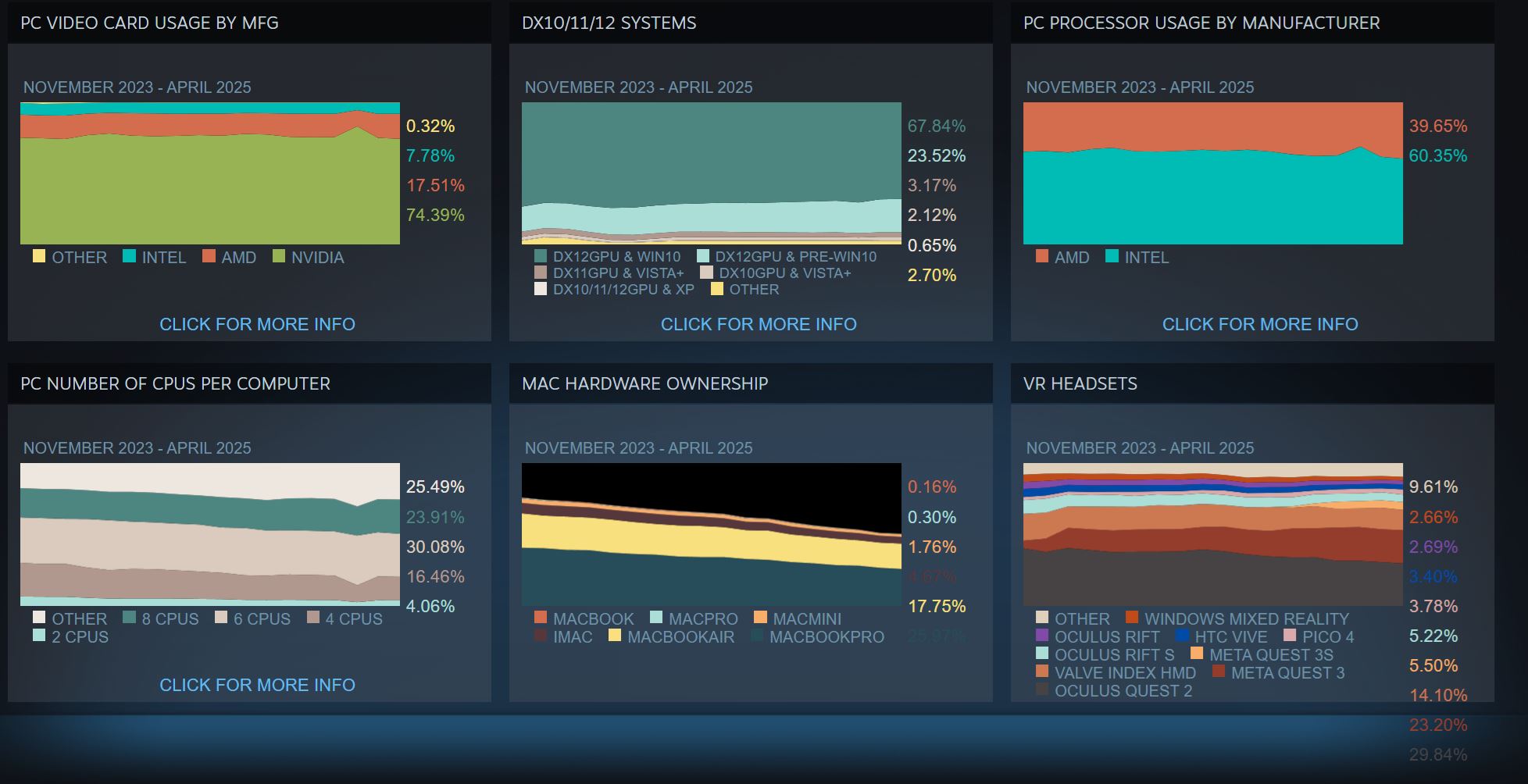Click the video card usage area chart
Image resolution: width=1528 pixels, height=784 pixels.
pos(210,173)
